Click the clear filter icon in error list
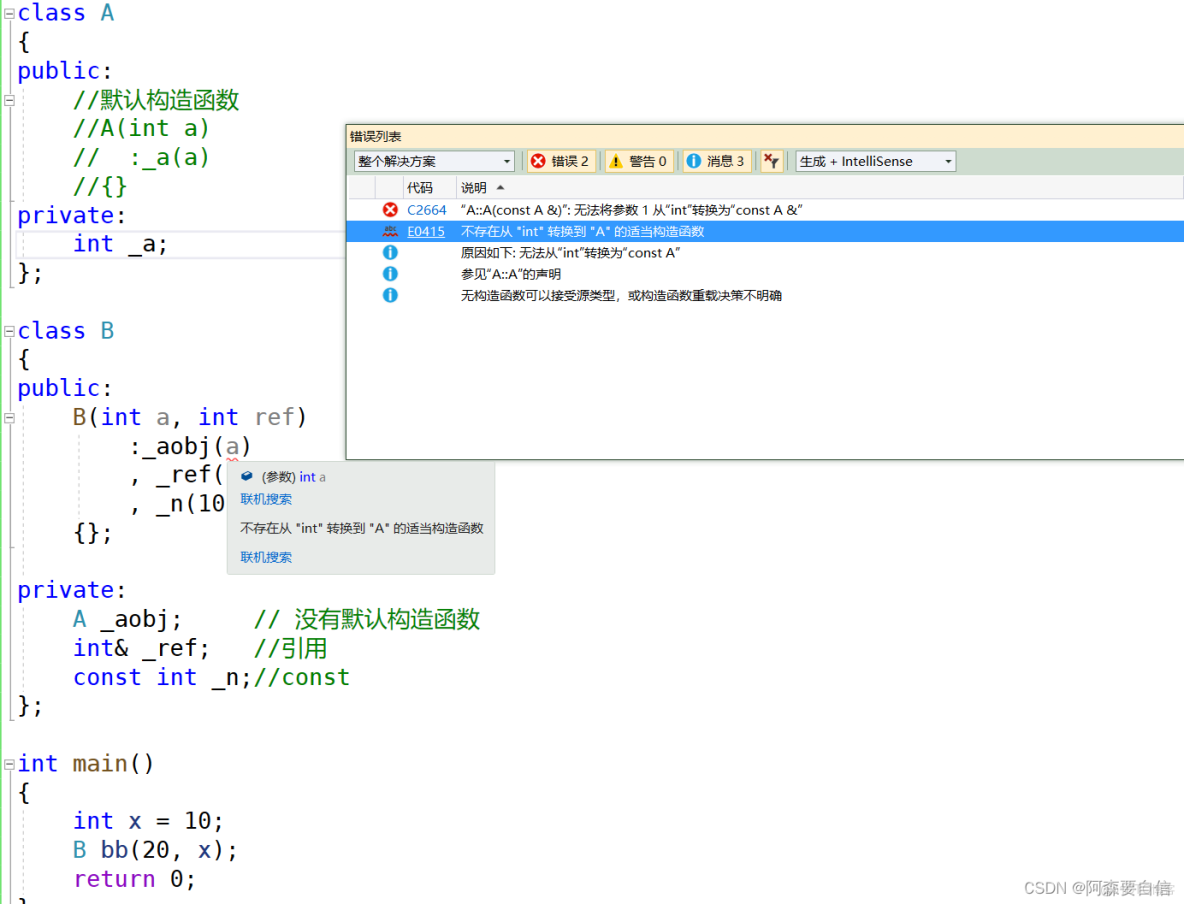Screen dimensions: 1184x904 771,161
